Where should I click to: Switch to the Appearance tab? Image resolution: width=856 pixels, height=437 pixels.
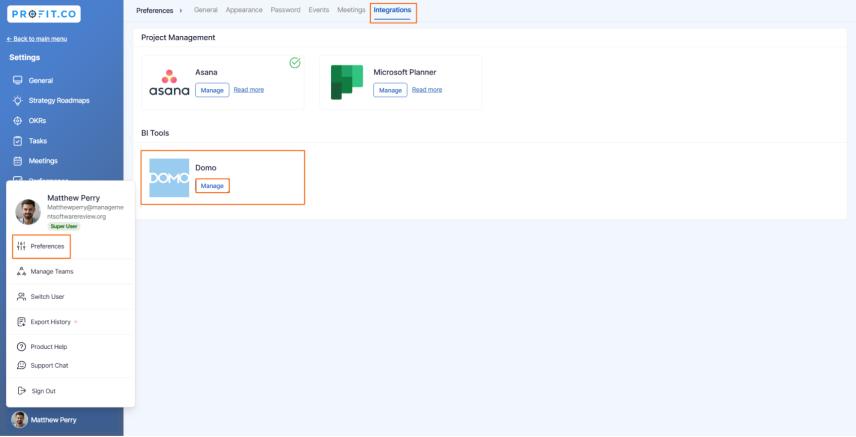pyautogui.click(x=244, y=10)
